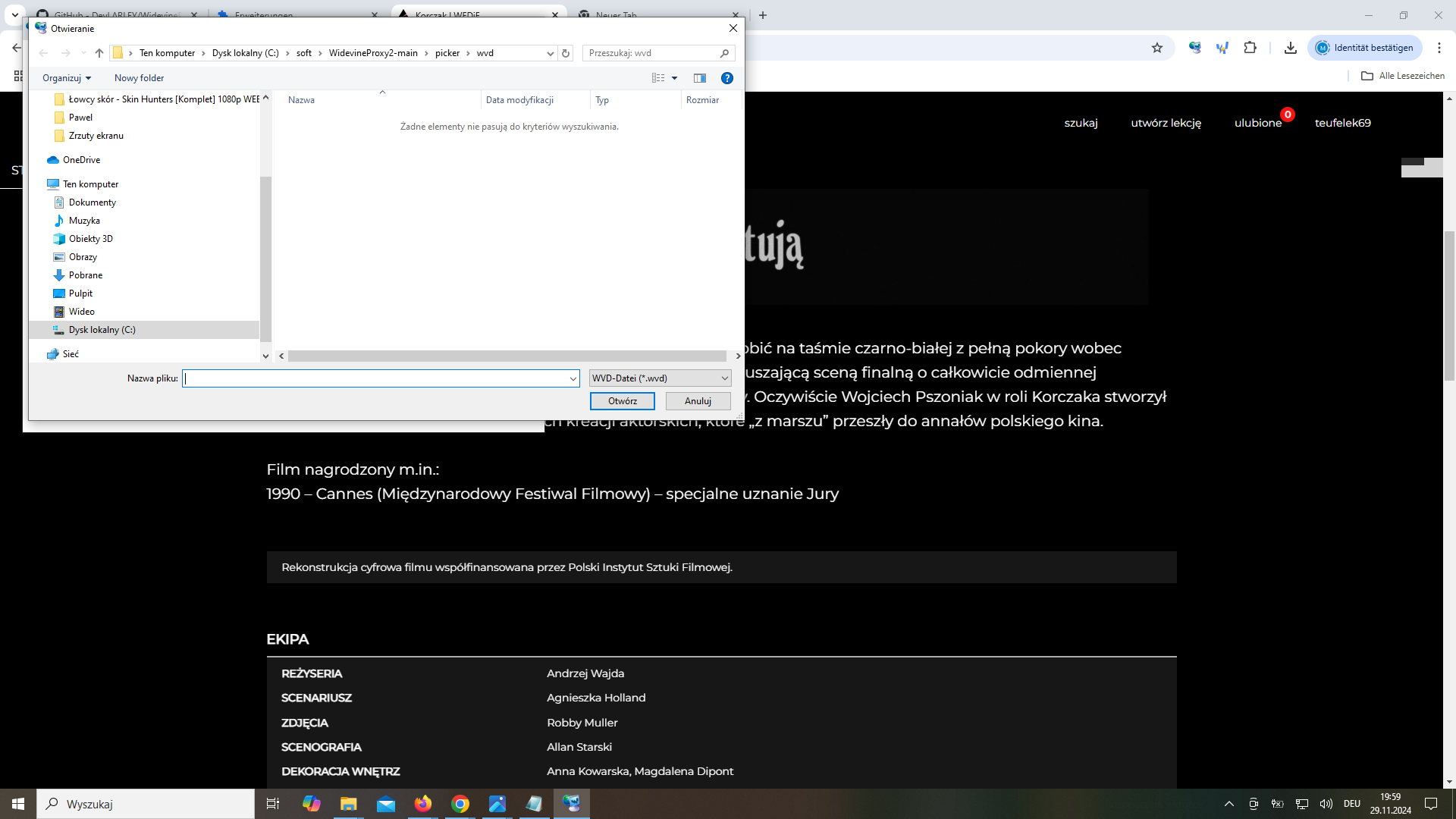Bookmark page with star icon
The width and height of the screenshot is (1456, 819).
[1156, 48]
